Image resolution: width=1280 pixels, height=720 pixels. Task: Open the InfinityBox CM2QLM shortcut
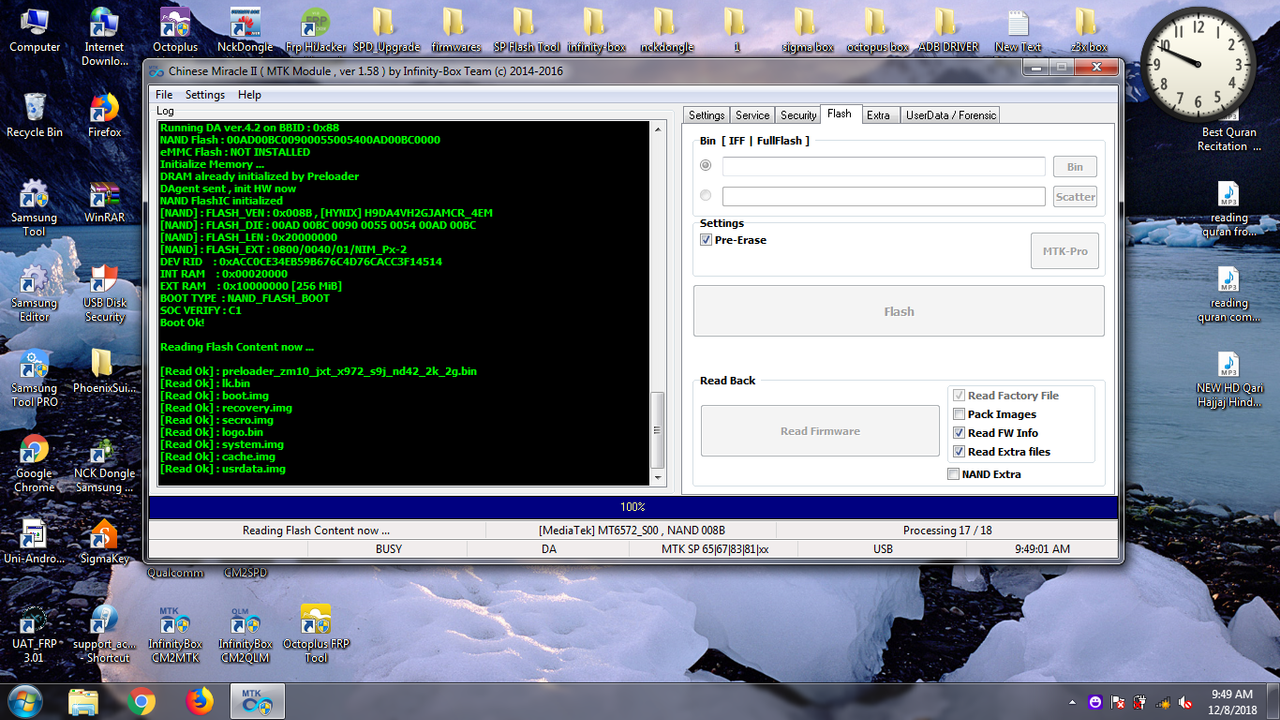245,634
